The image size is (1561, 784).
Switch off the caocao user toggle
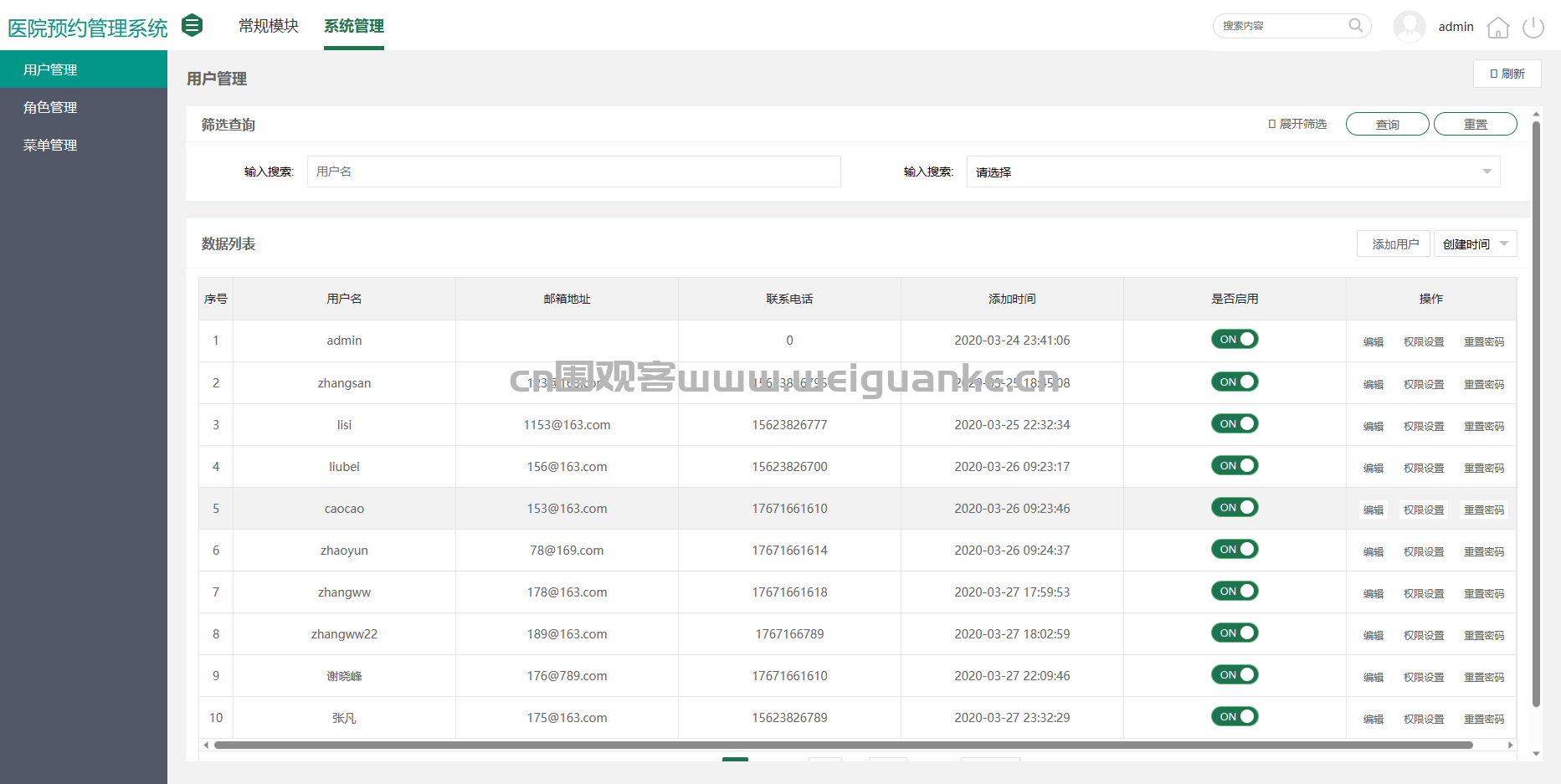pyautogui.click(x=1235, y=507)
